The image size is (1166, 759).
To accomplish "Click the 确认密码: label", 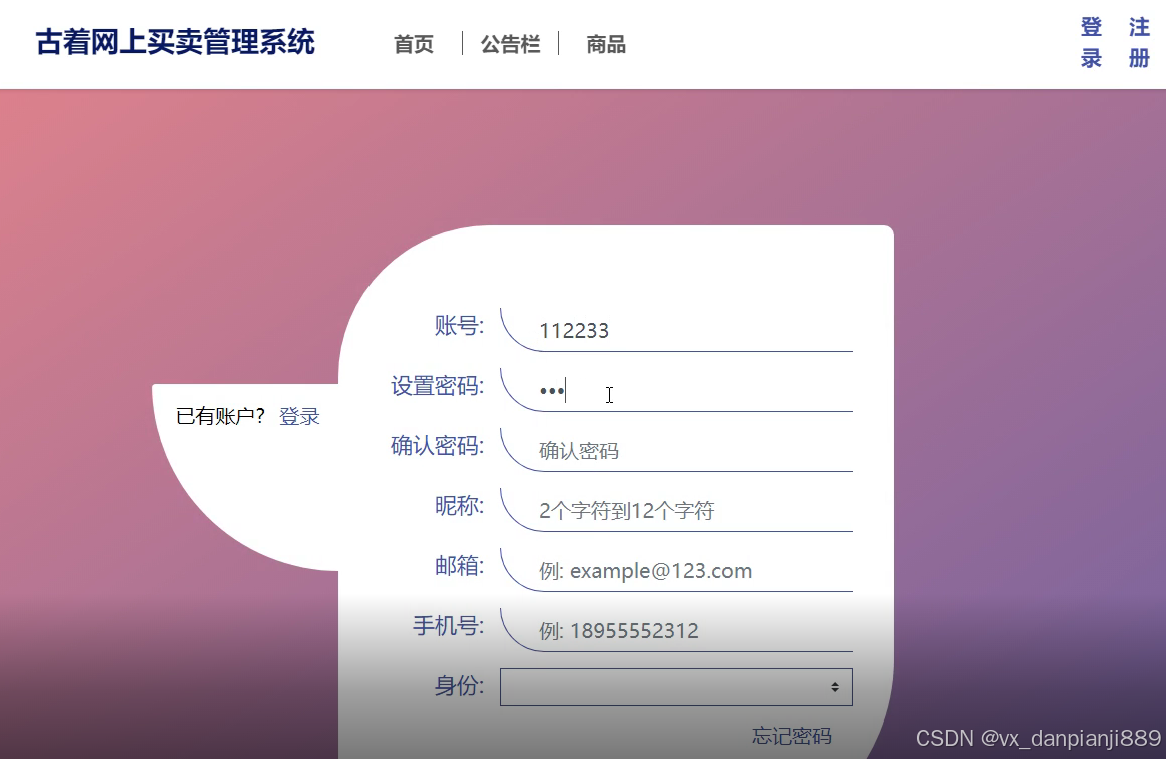I will 438,445.
